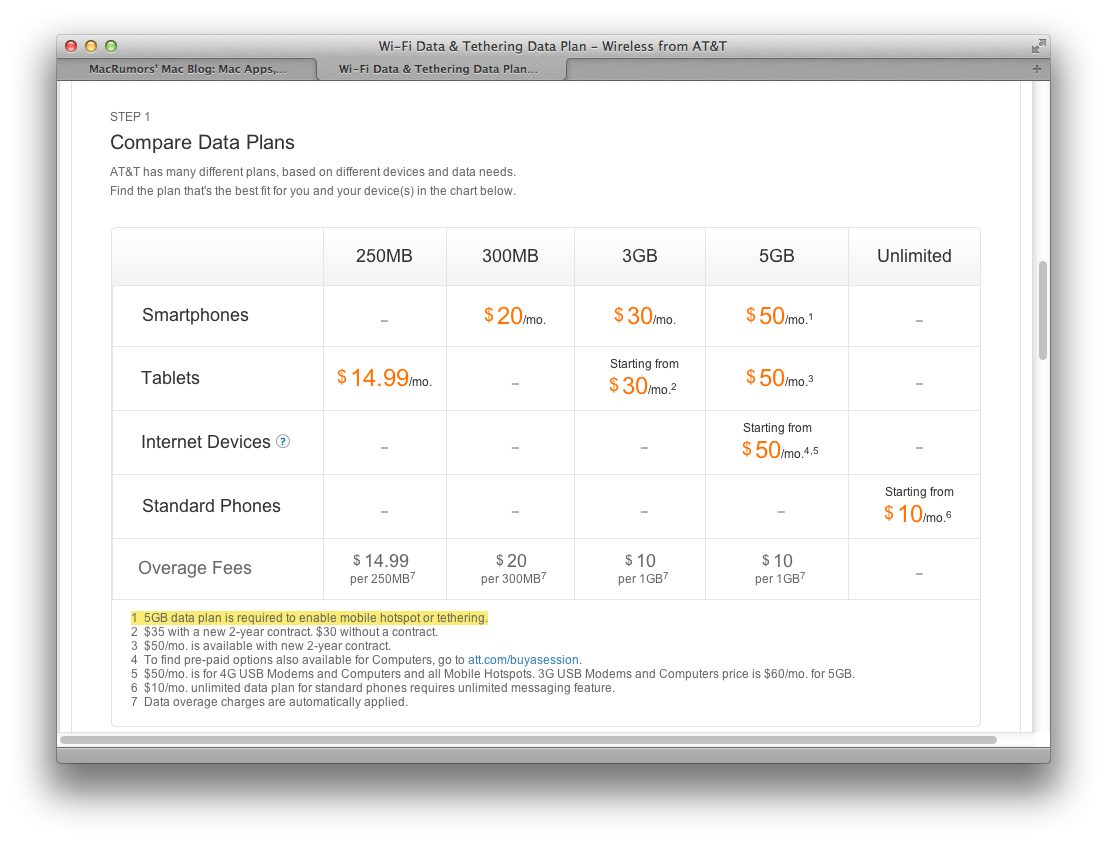This screenshot has width=1107, height=842.
Task: Switch to MacRumors' Mac Blog tab
Action: (x=187, y=69)
